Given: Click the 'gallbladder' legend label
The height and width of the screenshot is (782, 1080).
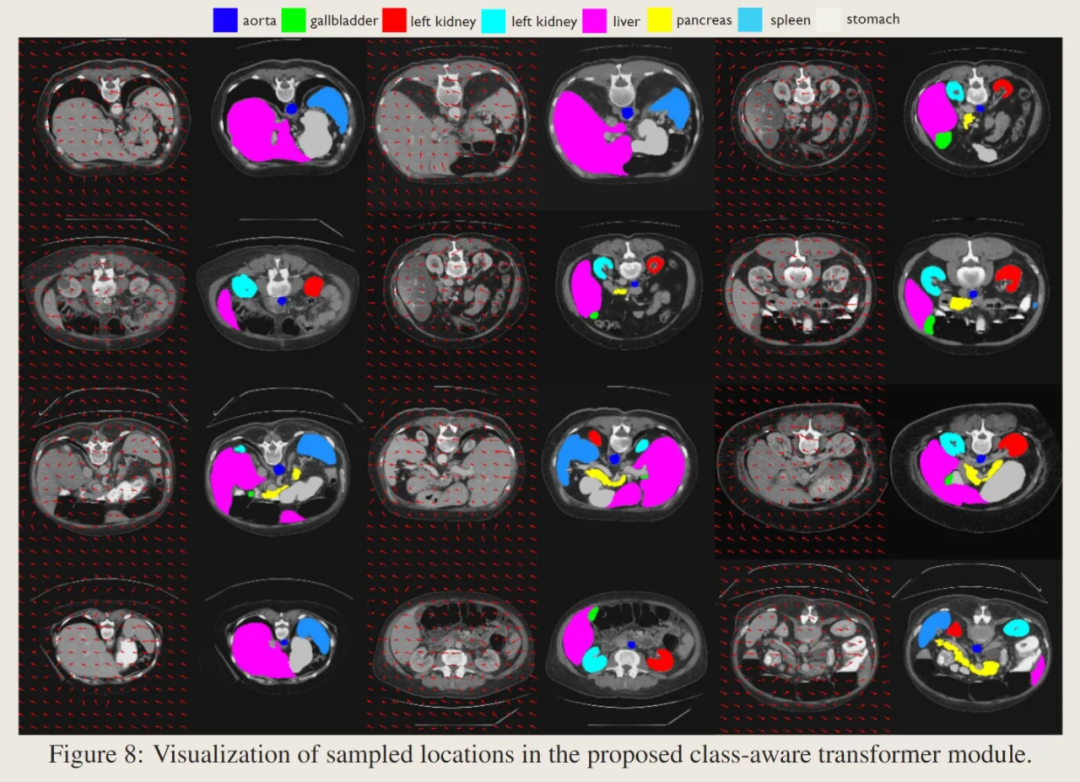Looking at the screenshot, I should tap(344, 21).
